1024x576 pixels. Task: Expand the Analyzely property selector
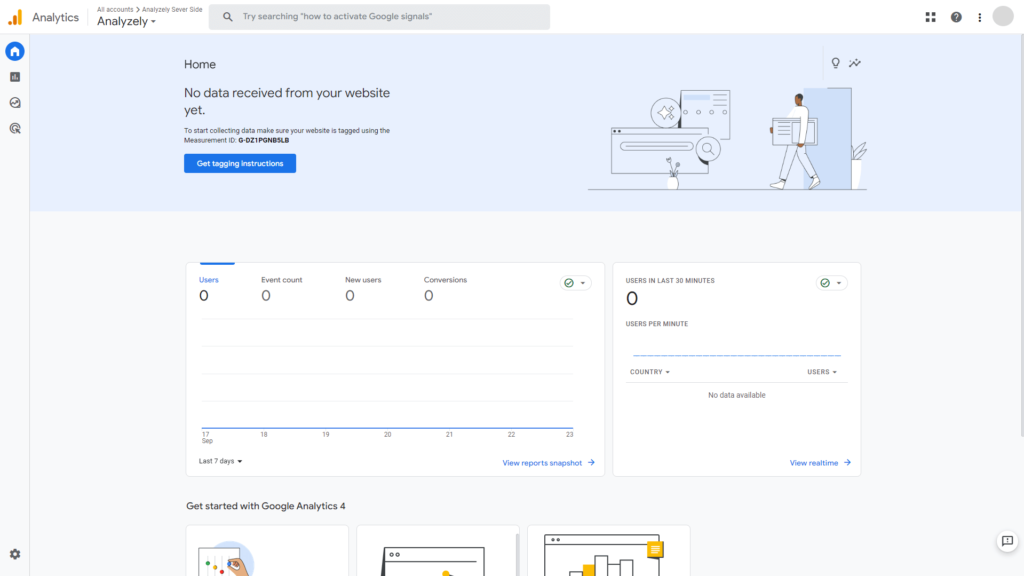[x=127, y=22]
